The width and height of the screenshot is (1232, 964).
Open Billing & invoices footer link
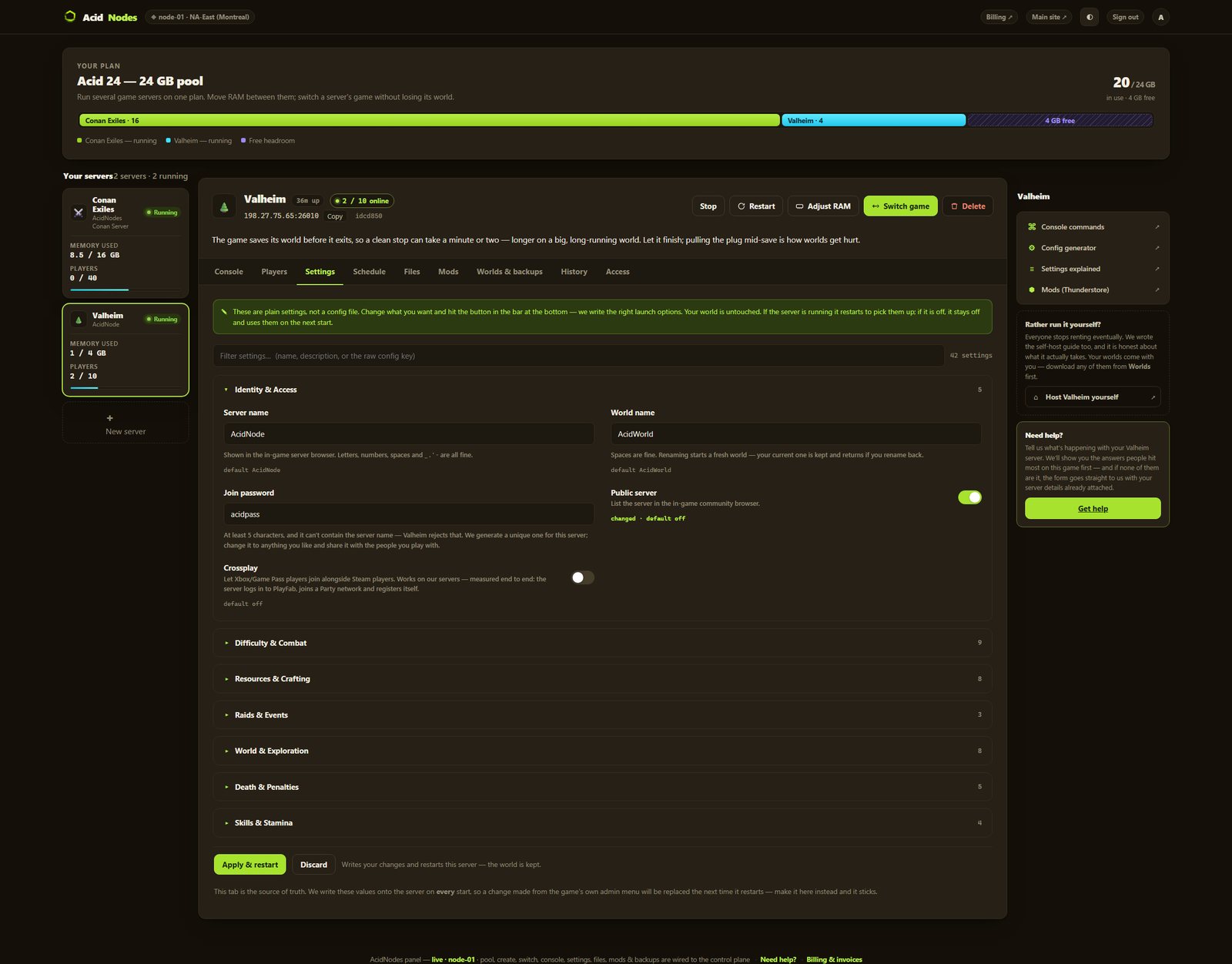(834, 959)
